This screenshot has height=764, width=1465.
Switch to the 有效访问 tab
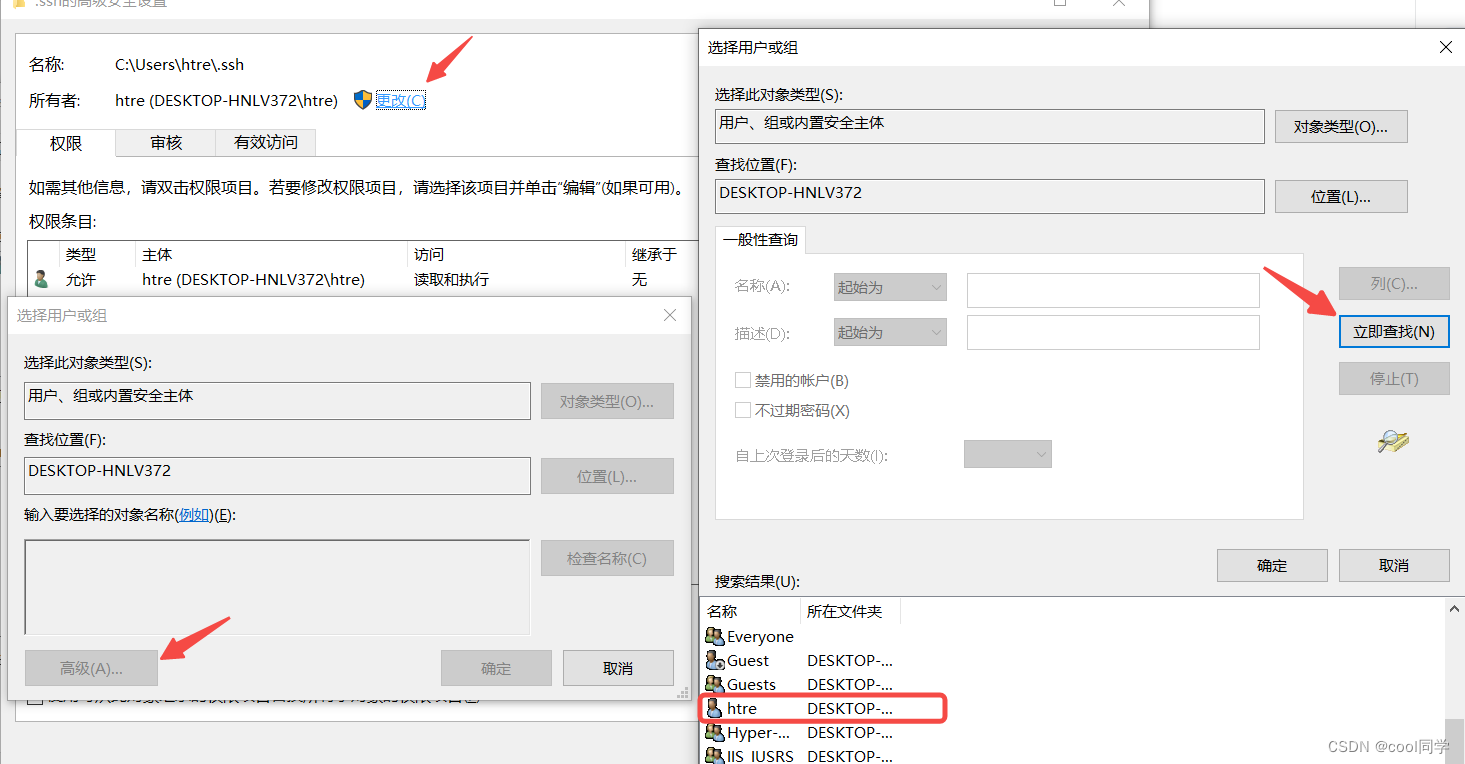pos(264,143)
